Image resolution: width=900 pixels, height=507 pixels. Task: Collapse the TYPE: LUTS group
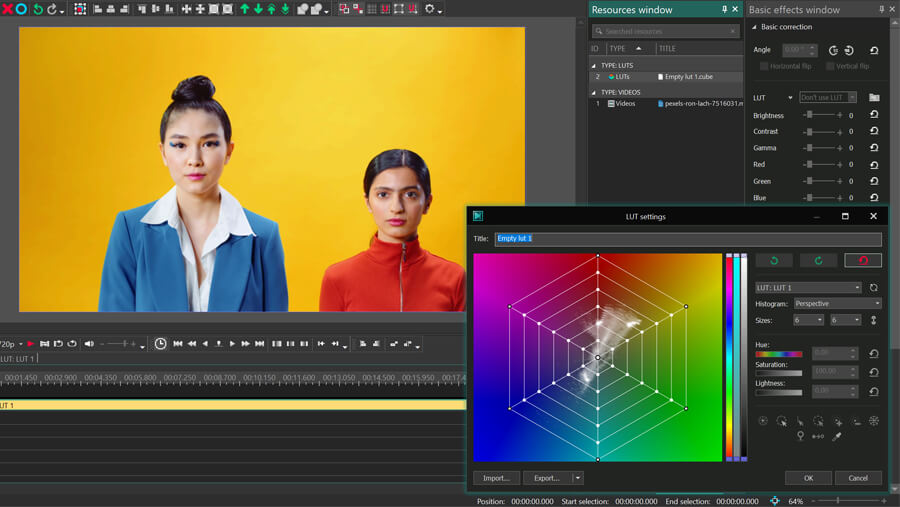[594, 65]
